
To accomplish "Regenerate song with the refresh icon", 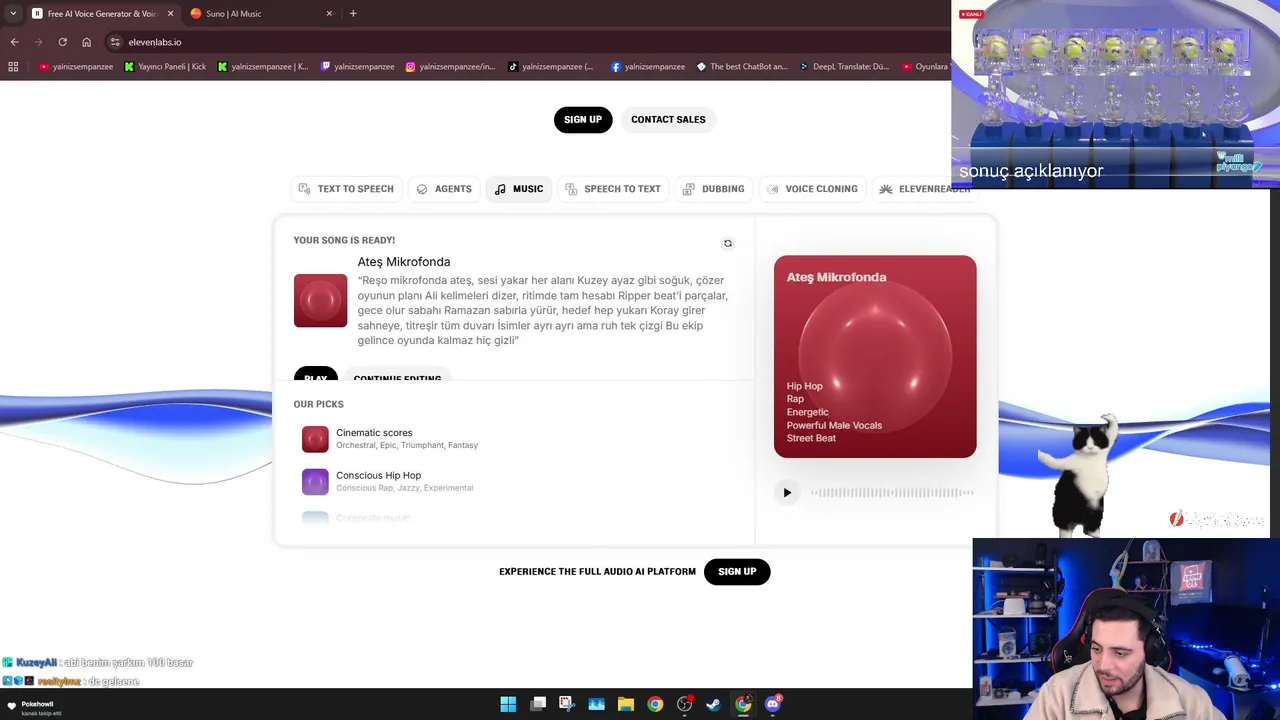I will click(x=728, y=243).
